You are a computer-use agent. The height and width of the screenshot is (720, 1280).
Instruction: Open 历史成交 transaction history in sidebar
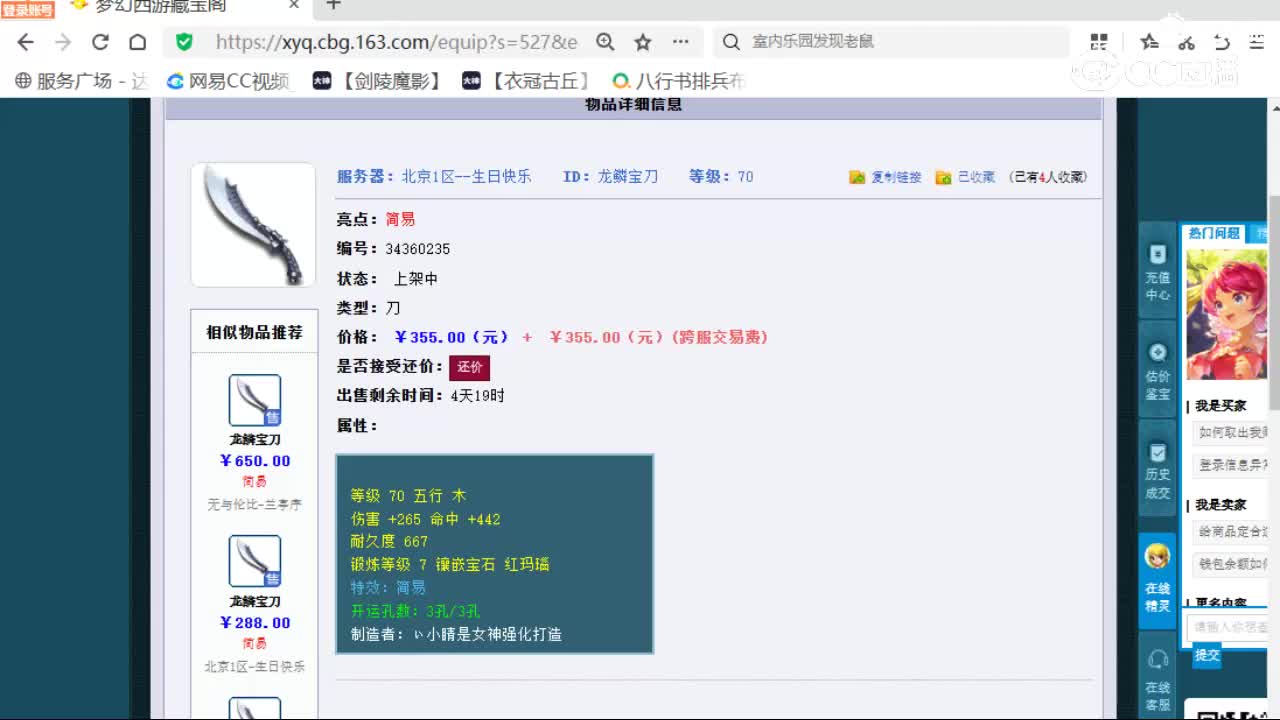coord(1157,470)
